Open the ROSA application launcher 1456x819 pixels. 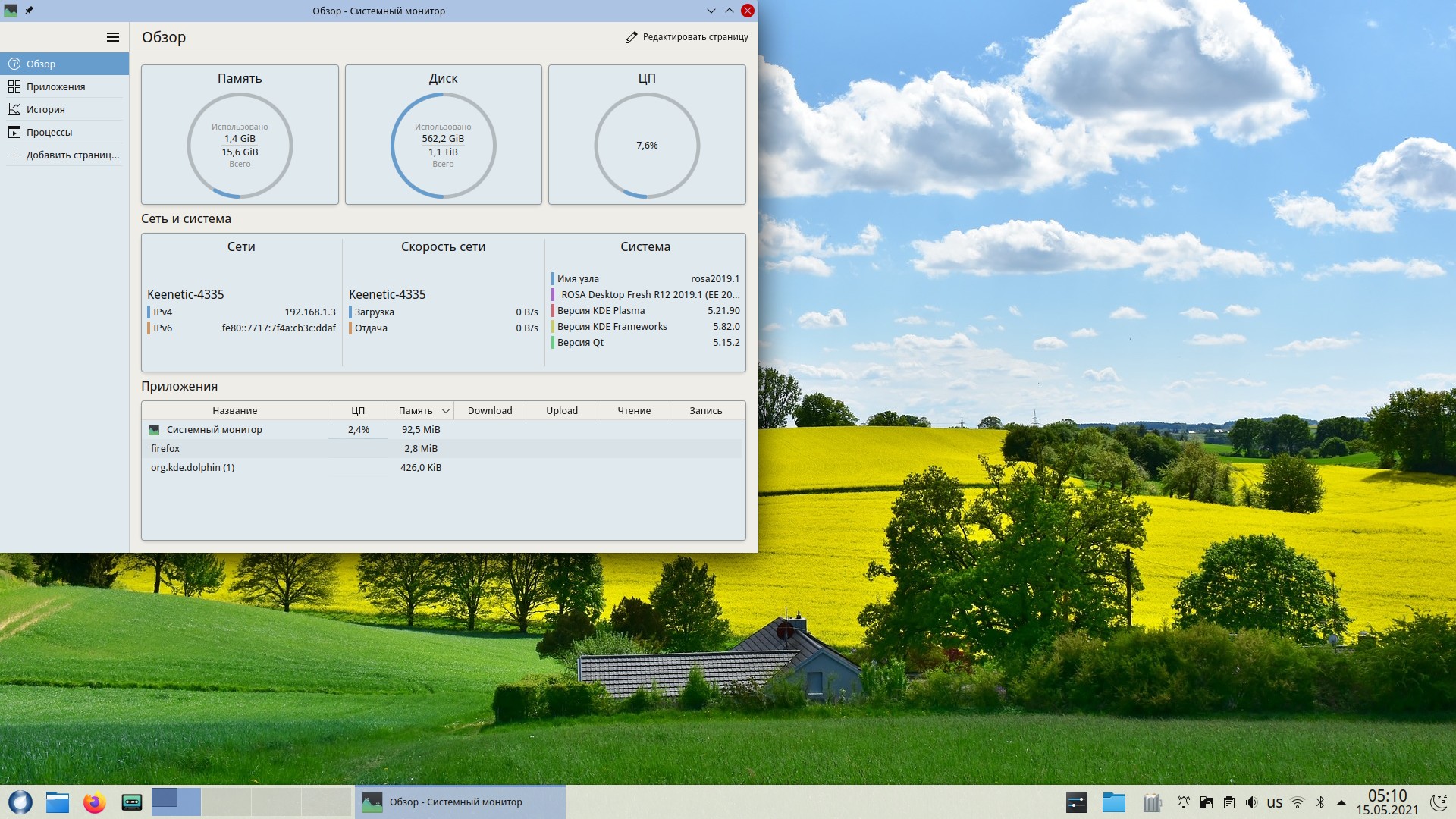(20, 802)
